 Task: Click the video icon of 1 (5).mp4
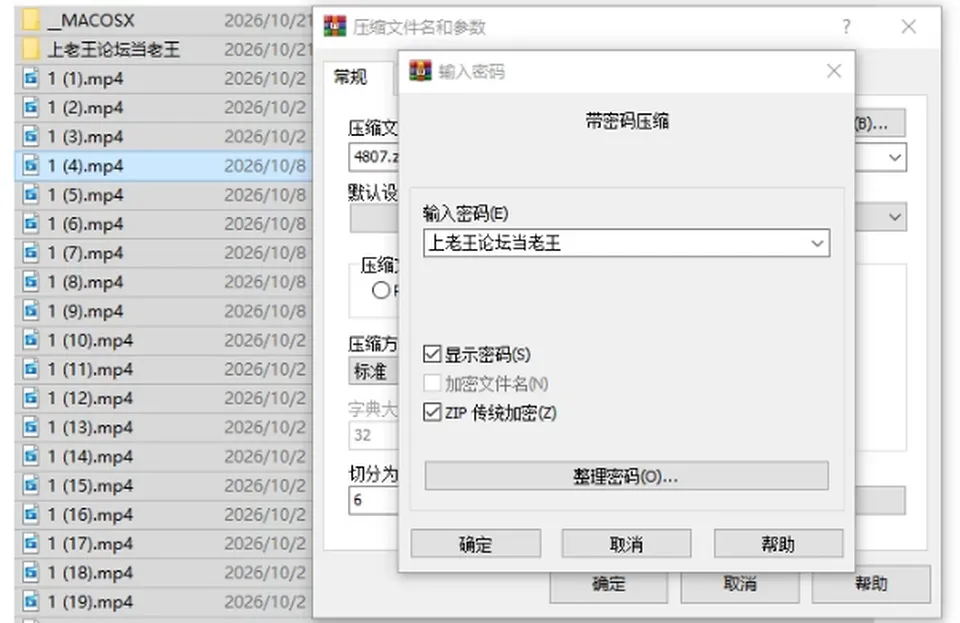(31, 195)
